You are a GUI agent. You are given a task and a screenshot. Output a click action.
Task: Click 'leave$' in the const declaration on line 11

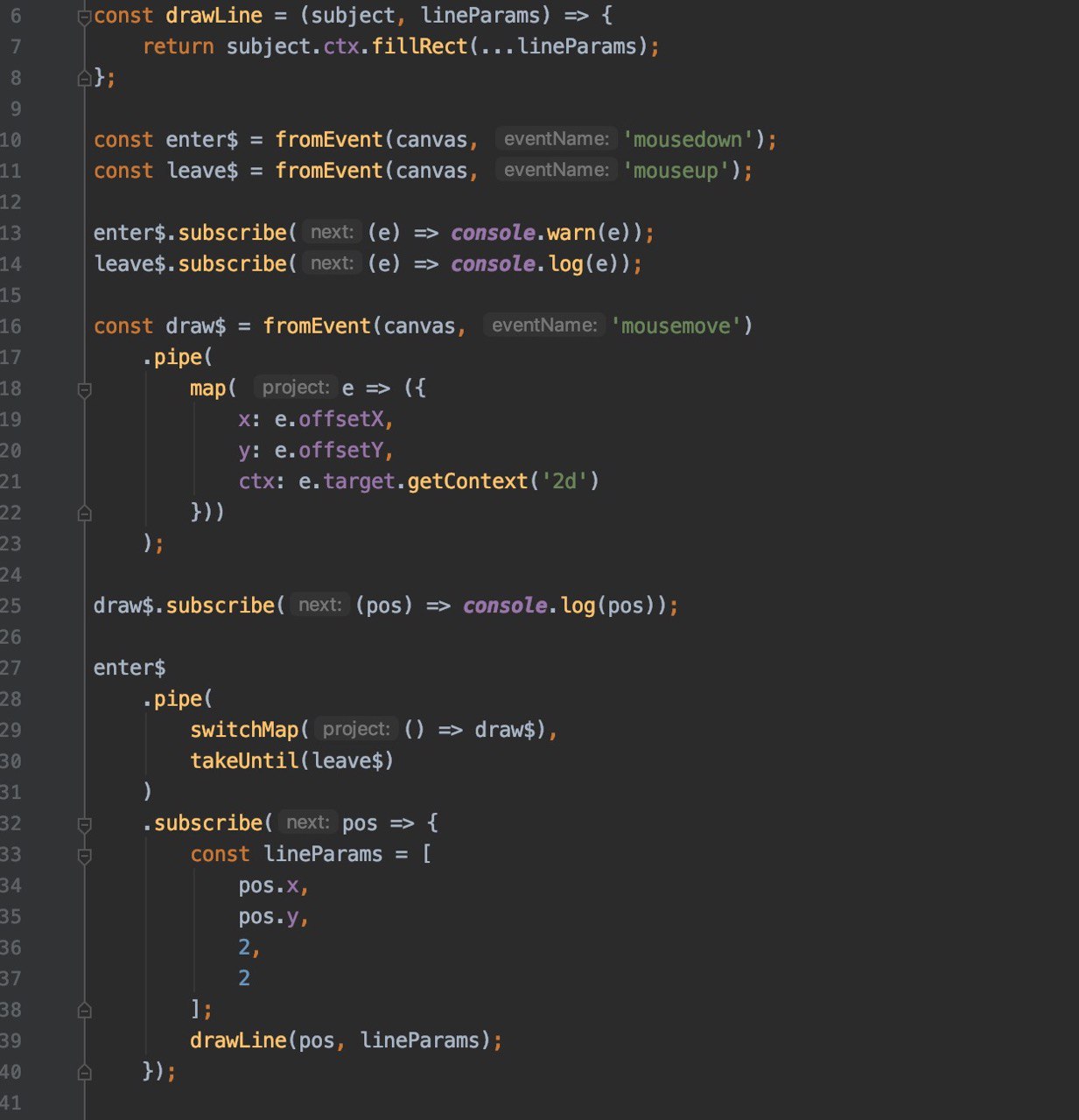click(x=201, y=171)
